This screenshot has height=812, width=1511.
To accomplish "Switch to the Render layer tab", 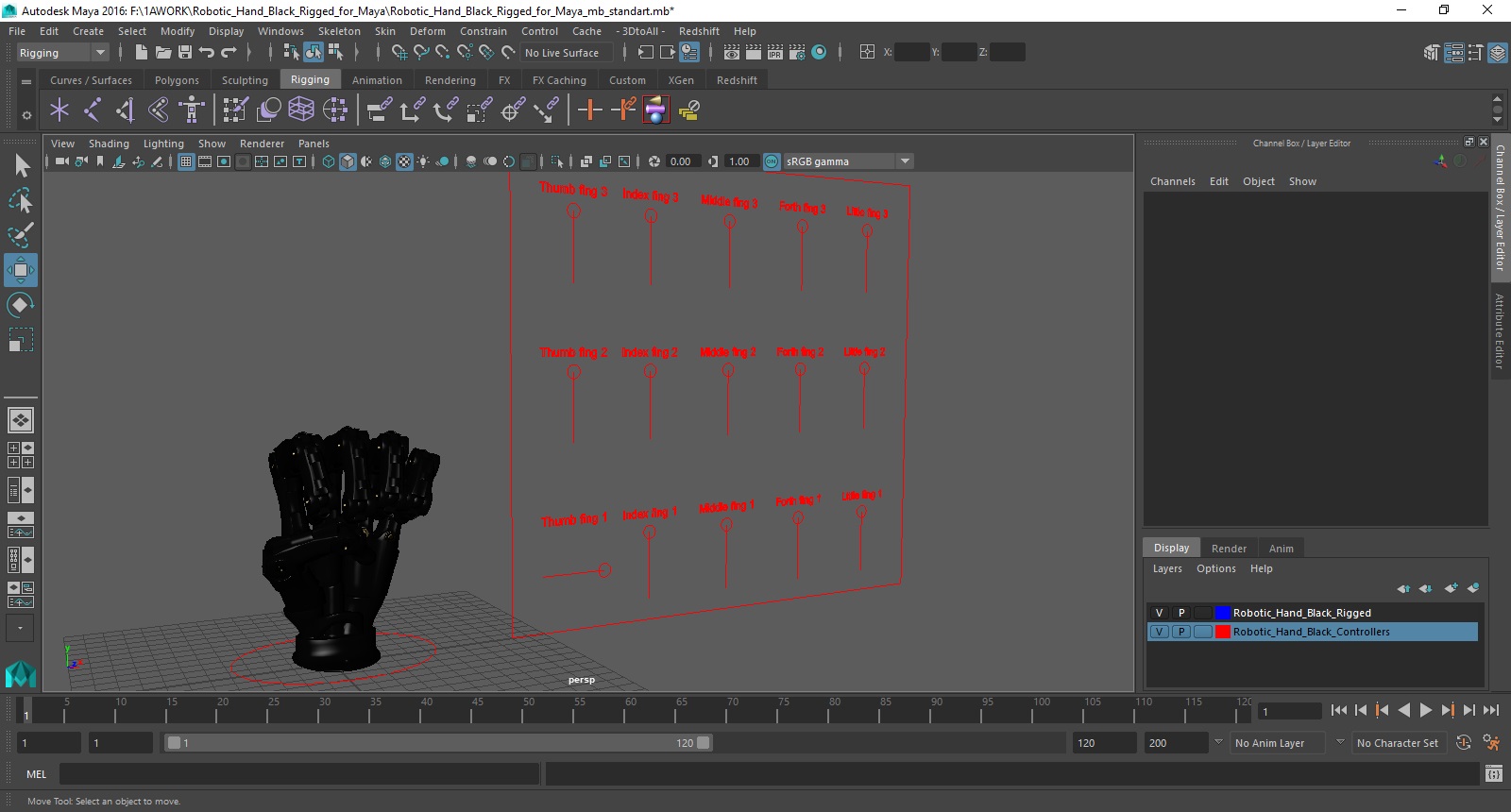I will click(x=1229, y=548).
